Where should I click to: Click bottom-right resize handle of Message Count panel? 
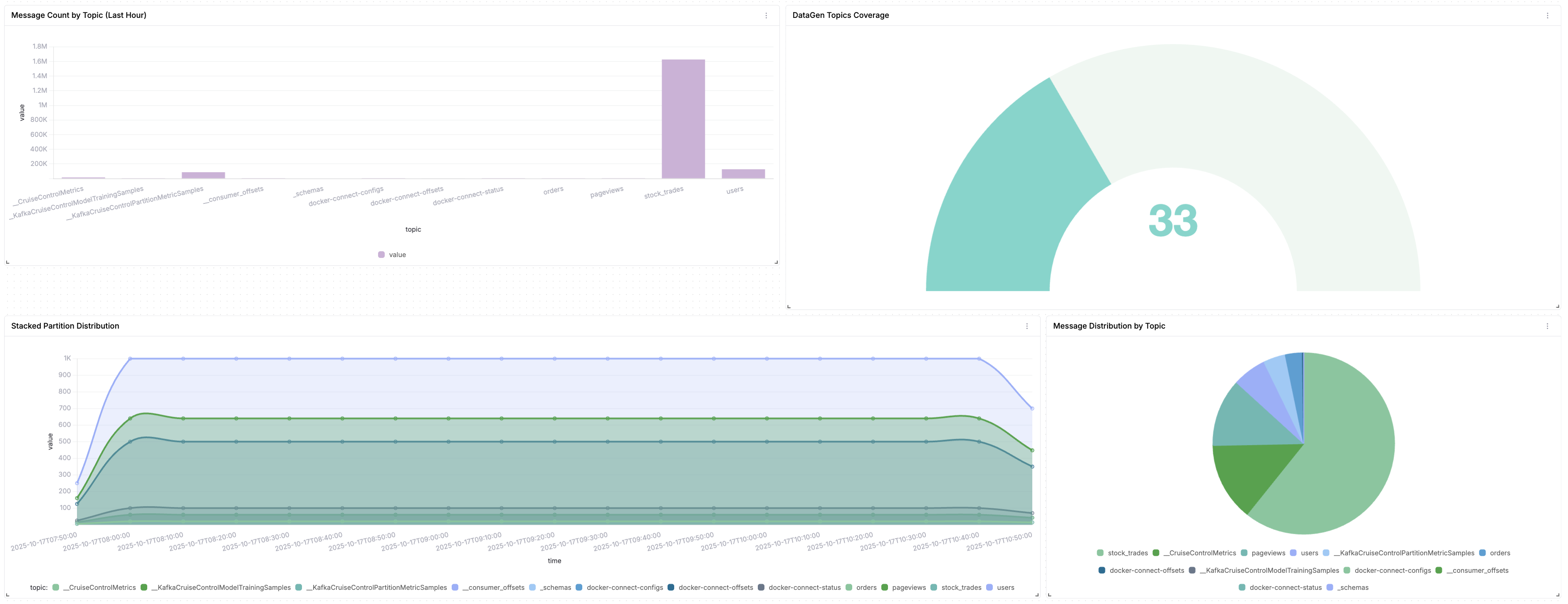pyautogui.click(x=776, y=262)
